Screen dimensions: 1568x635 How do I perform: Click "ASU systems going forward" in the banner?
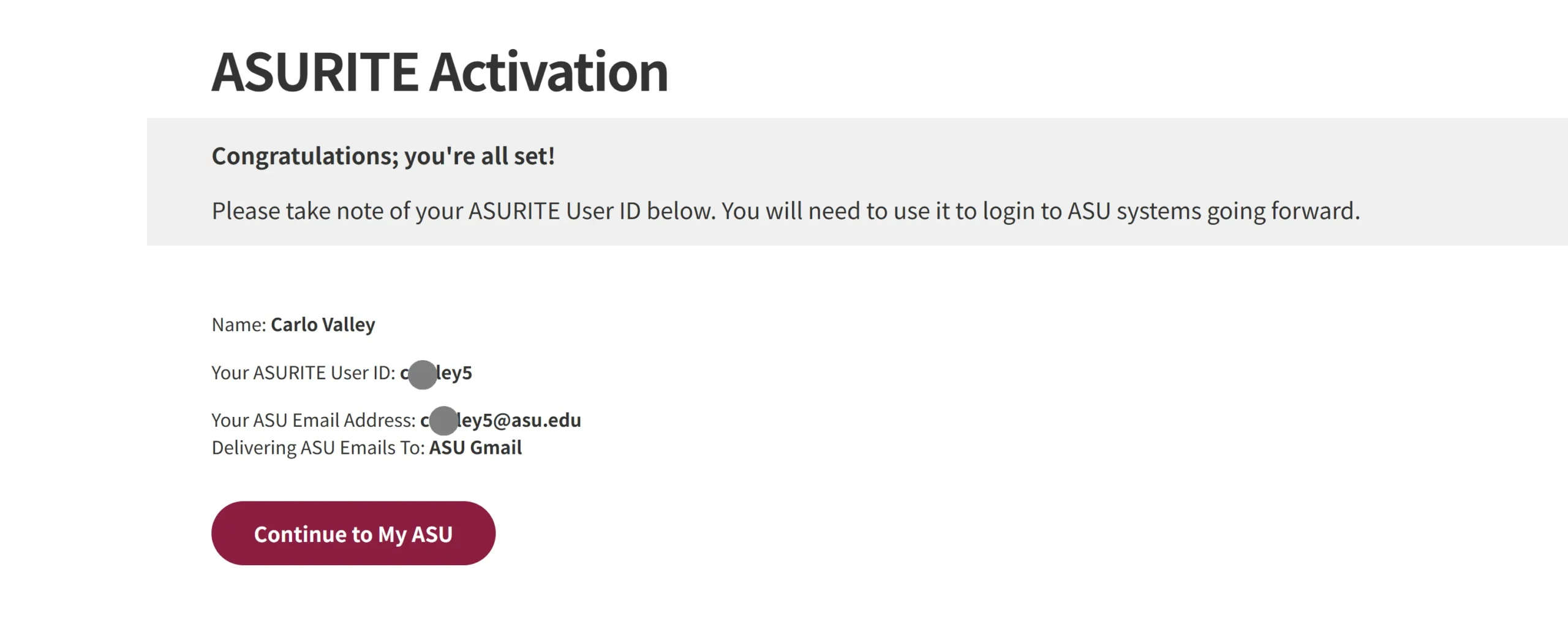[x=1213, y=211]
